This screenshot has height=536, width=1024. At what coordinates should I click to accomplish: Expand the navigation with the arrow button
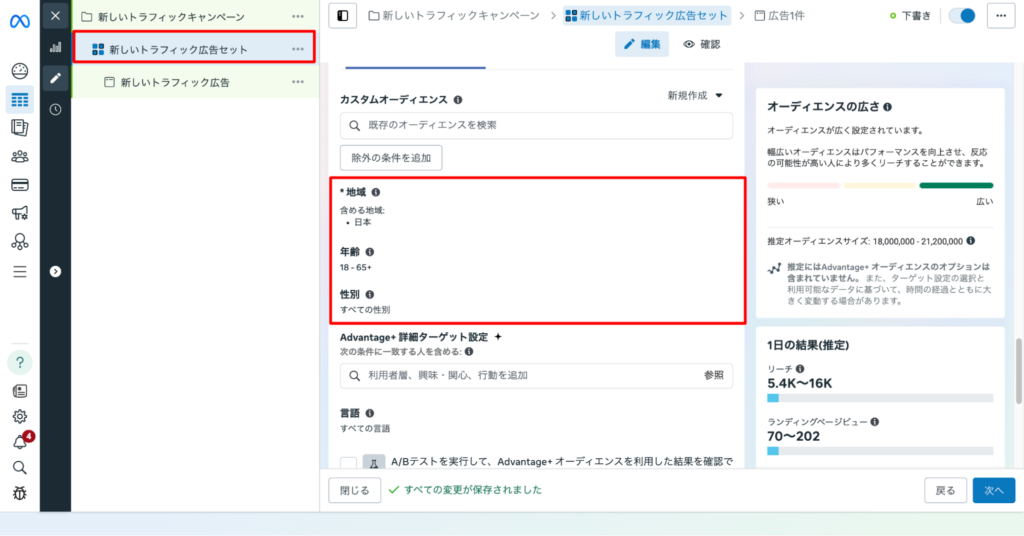pos(55,271)
